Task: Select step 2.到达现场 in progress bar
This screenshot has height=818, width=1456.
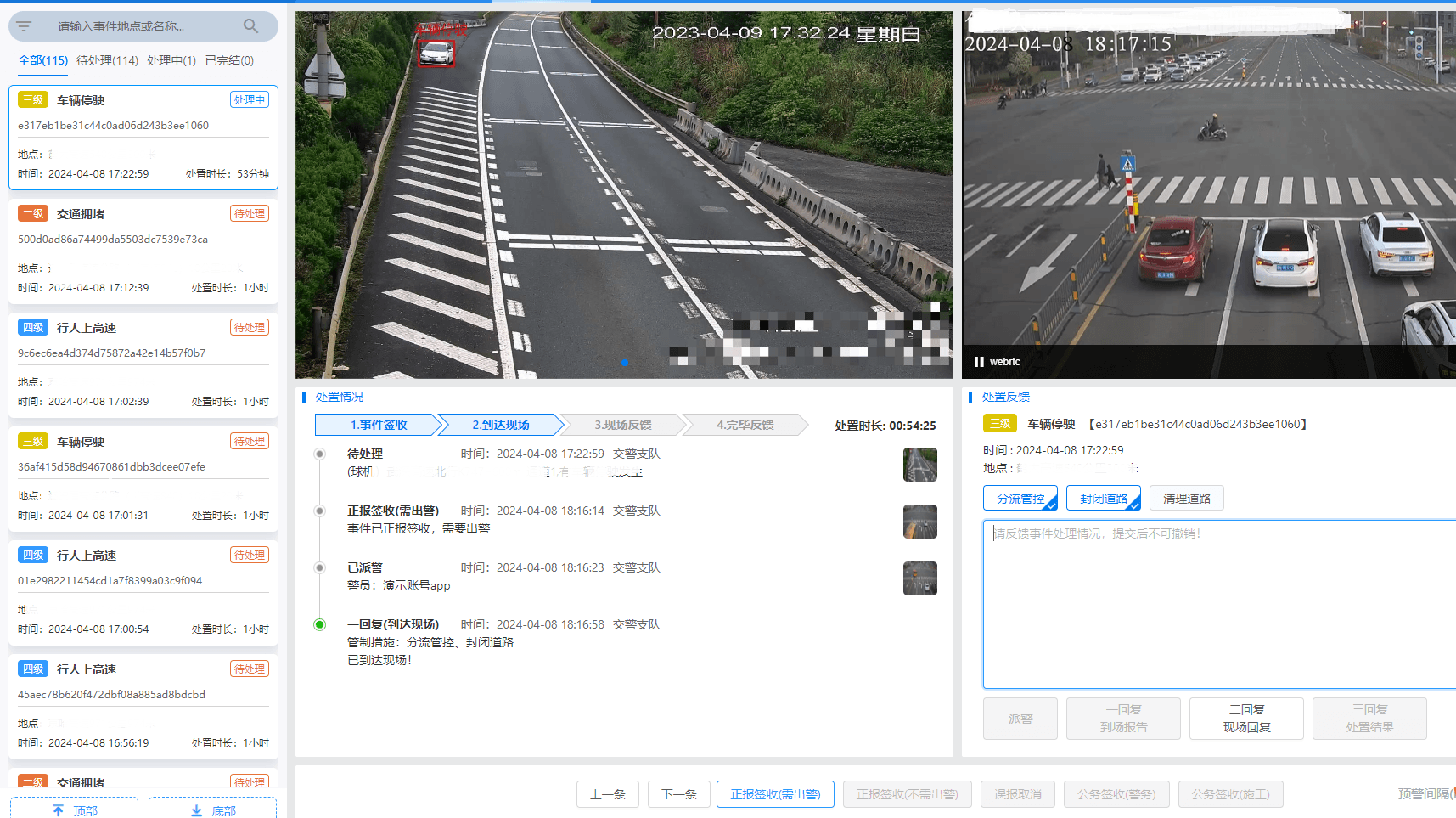Action: pos(500,425)
